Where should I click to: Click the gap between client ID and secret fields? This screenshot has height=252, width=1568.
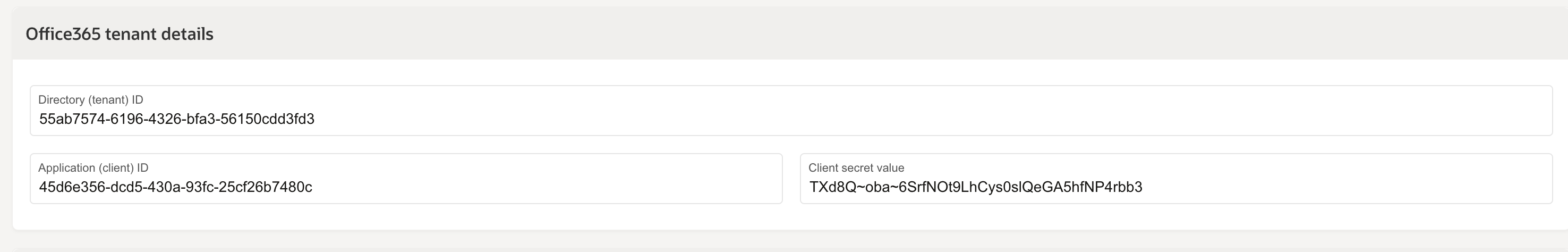pyautogui.click(x=791, y=179)
